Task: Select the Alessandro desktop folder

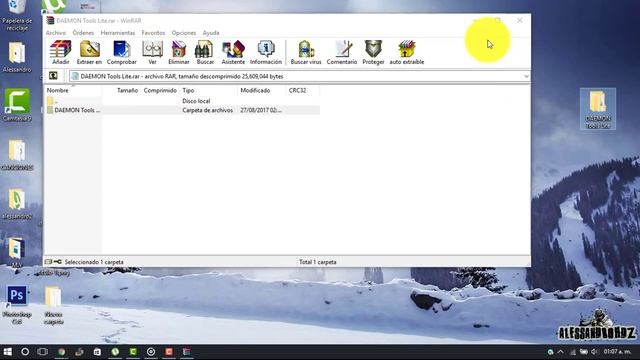Action: click(x=17, y=58)
